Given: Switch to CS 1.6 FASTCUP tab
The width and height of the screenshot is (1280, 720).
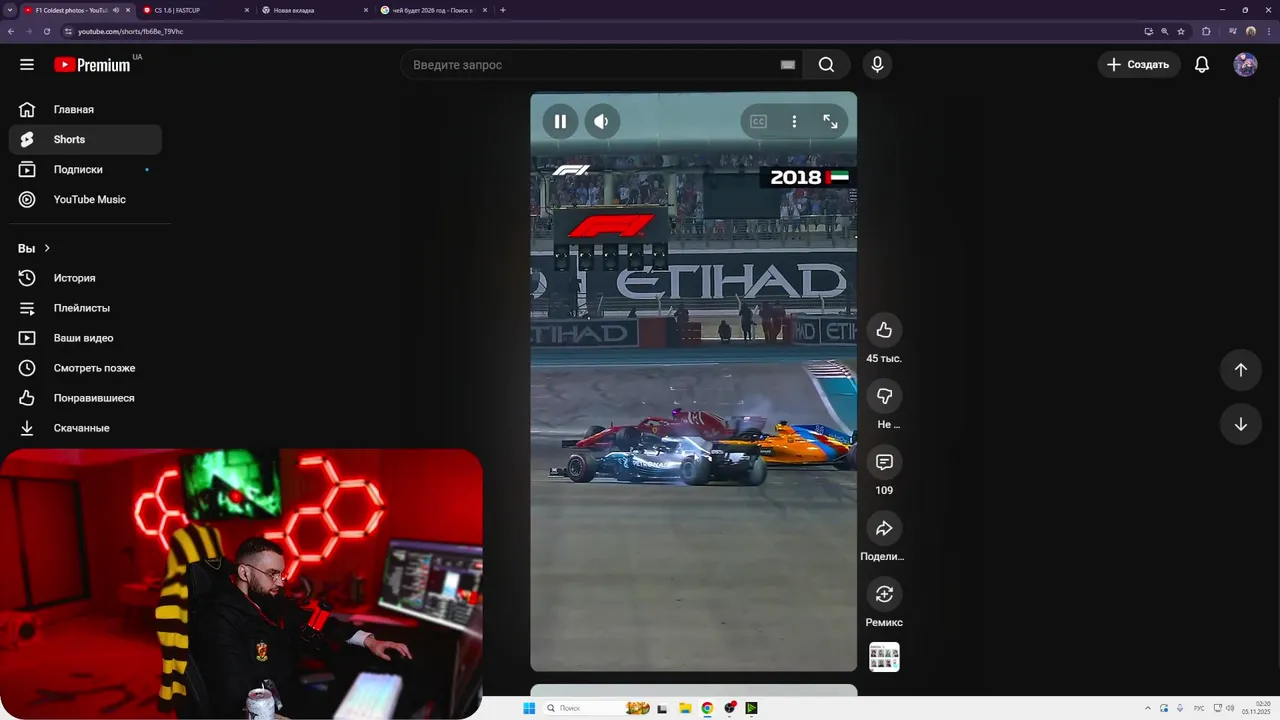Looking at the screenshot, I should pyautogui.click(x=196, y=10).
